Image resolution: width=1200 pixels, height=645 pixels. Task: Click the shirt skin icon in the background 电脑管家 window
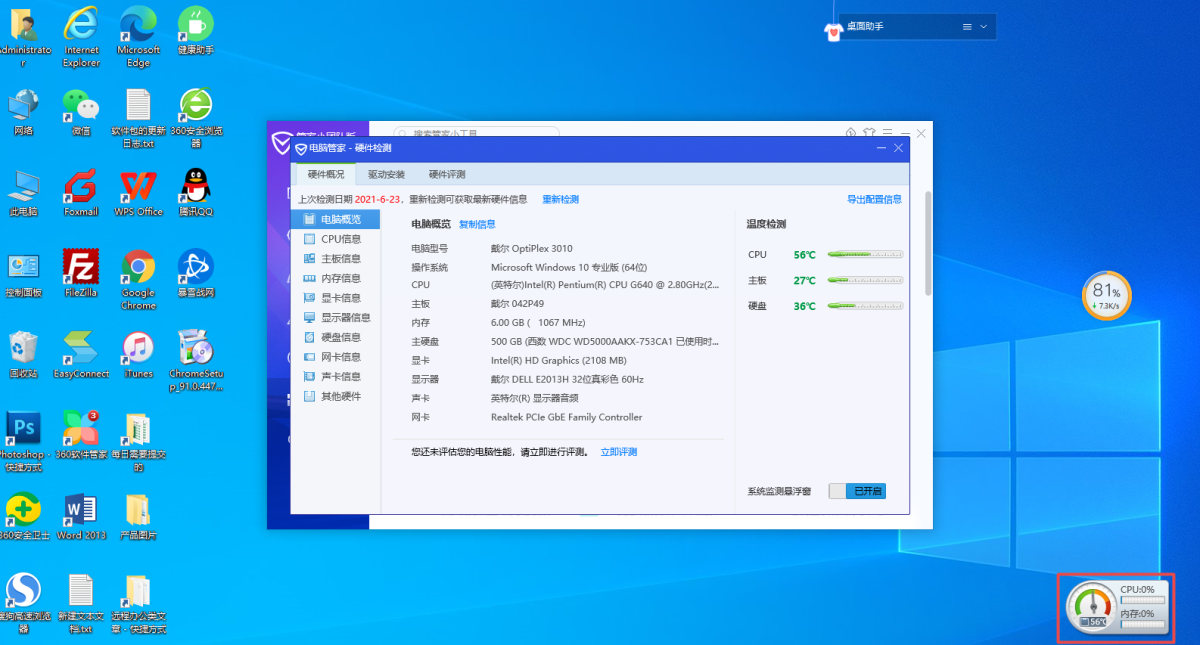(870, 132)
